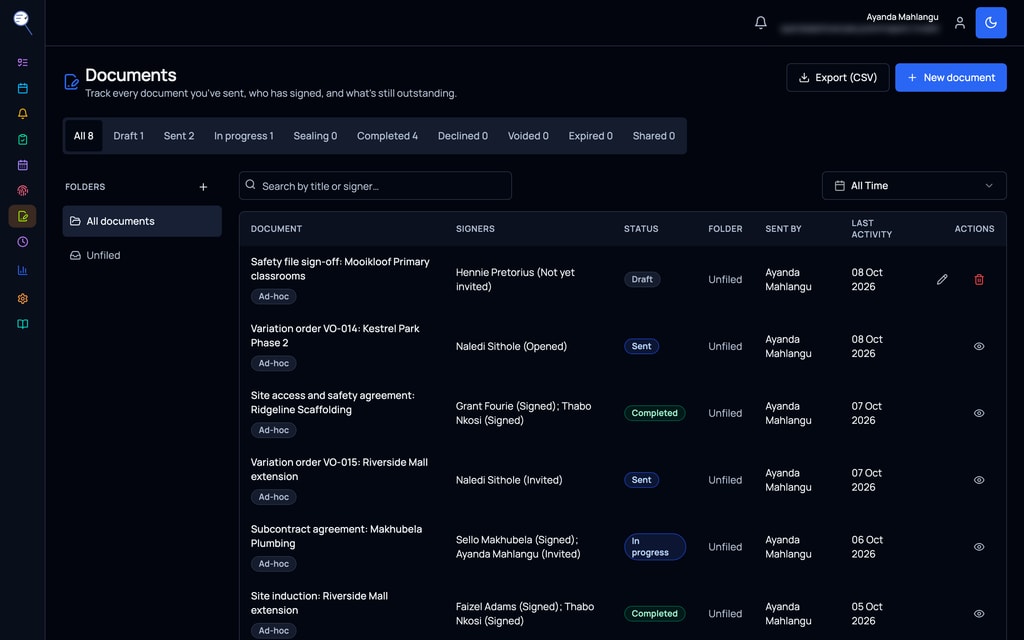Viewport: 1024px width, 640px height.
Task: Select the Shared 0 tab
Action: pyautogui.click(x=654, y=136)
